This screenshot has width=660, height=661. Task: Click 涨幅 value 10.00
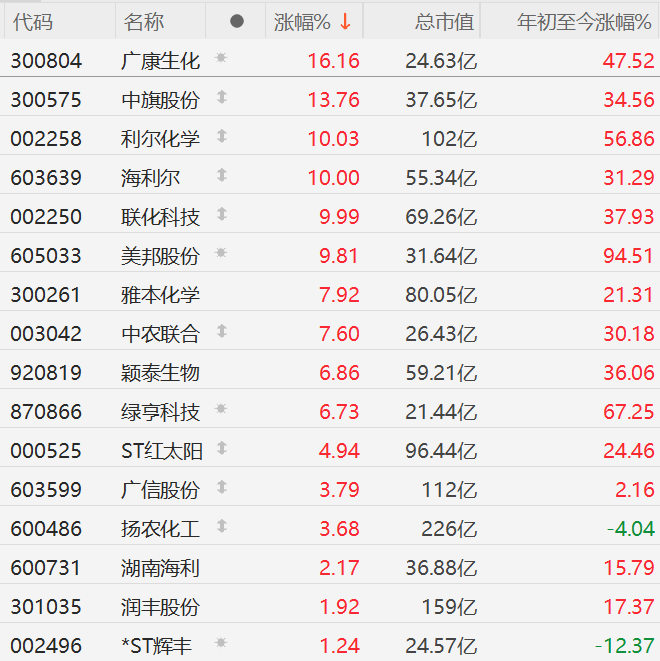point(333,178)
